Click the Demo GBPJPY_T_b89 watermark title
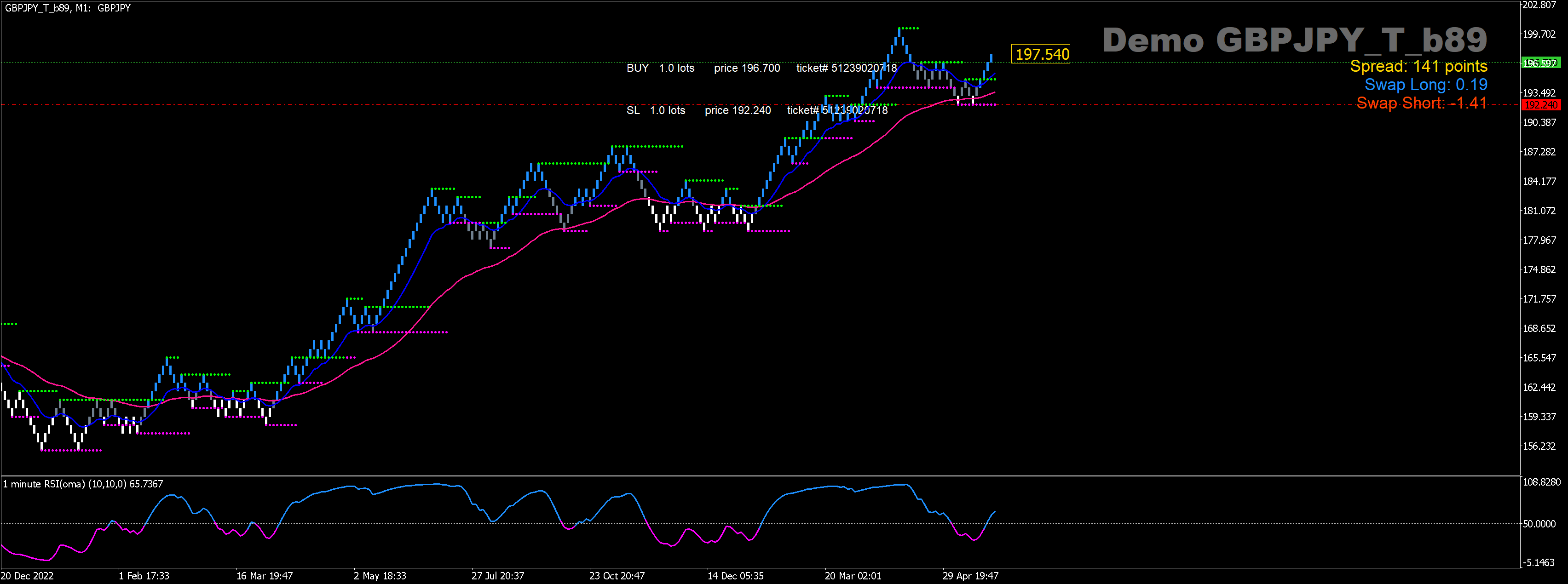 click(x=1294, y=40)
